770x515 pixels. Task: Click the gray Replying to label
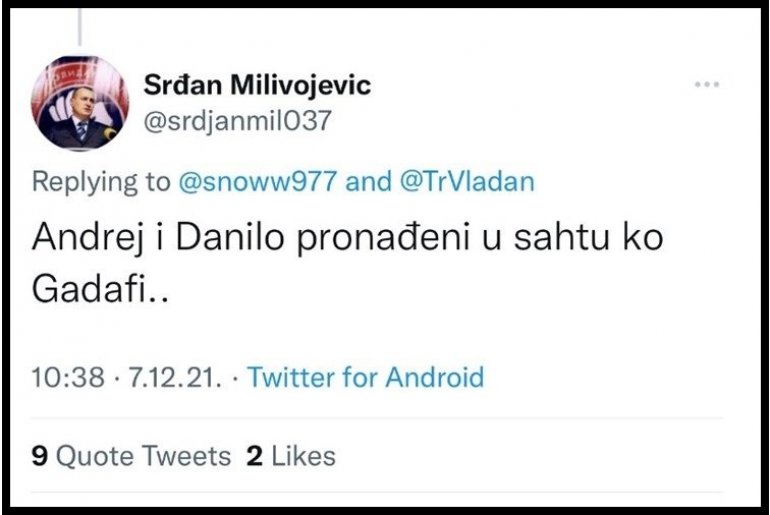tap(101, 182)
